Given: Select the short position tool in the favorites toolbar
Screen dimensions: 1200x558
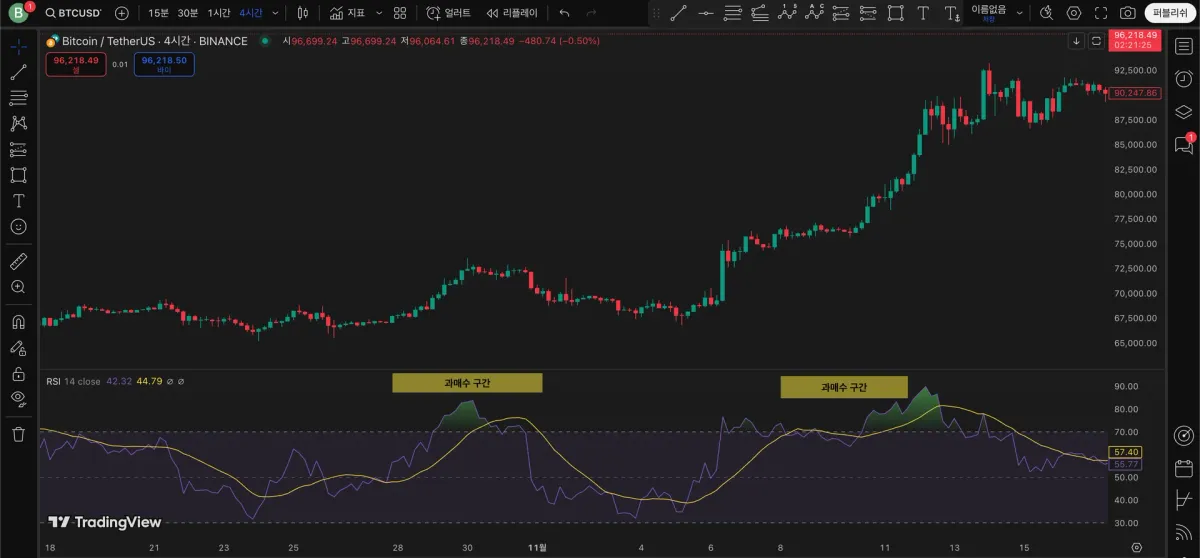Looking at the screenshot, I should coord(868,14).
